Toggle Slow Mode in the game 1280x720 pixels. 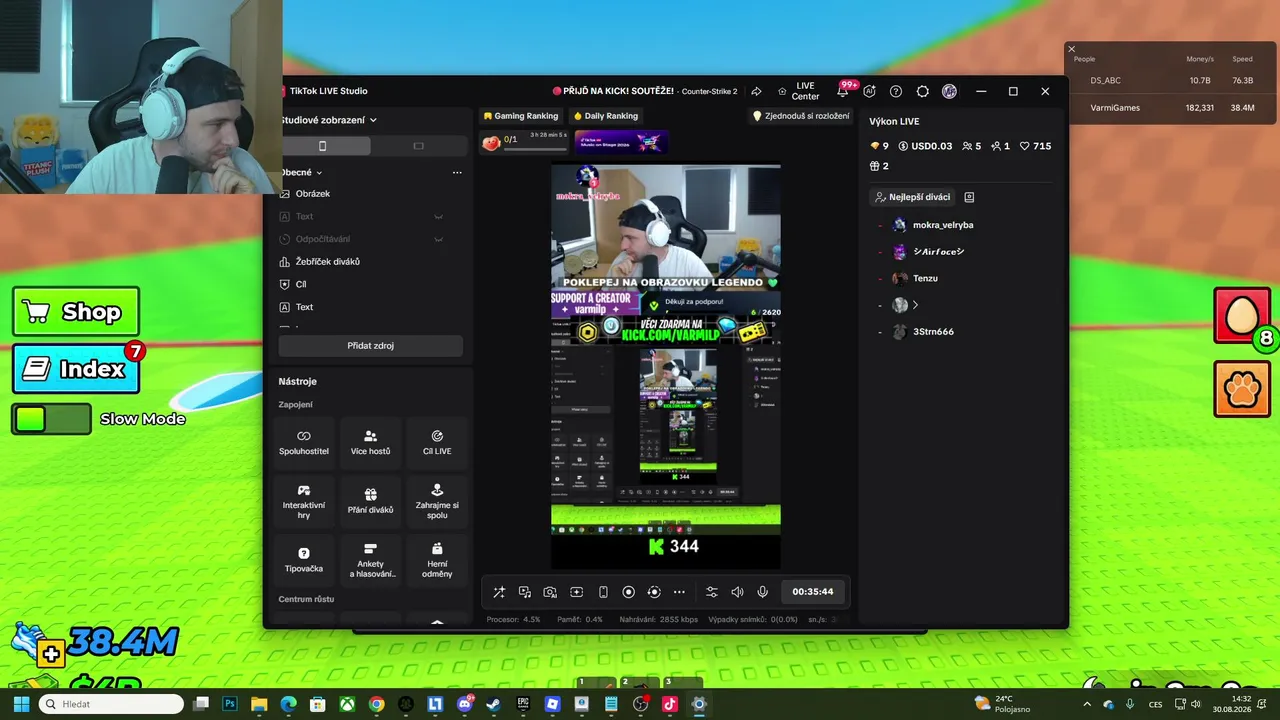(x=52, y=419)
